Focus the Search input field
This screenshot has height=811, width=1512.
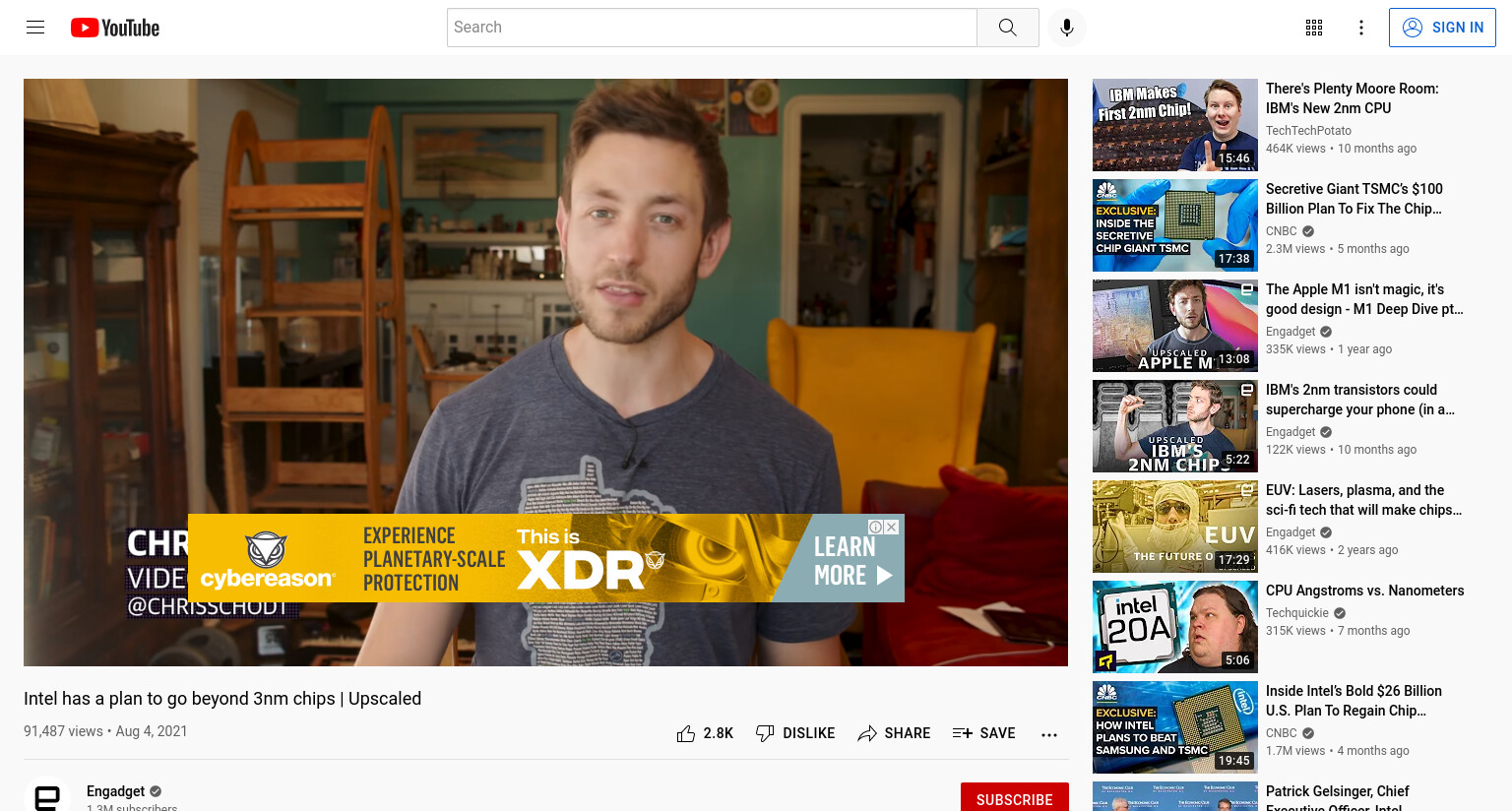coord(712,28)
